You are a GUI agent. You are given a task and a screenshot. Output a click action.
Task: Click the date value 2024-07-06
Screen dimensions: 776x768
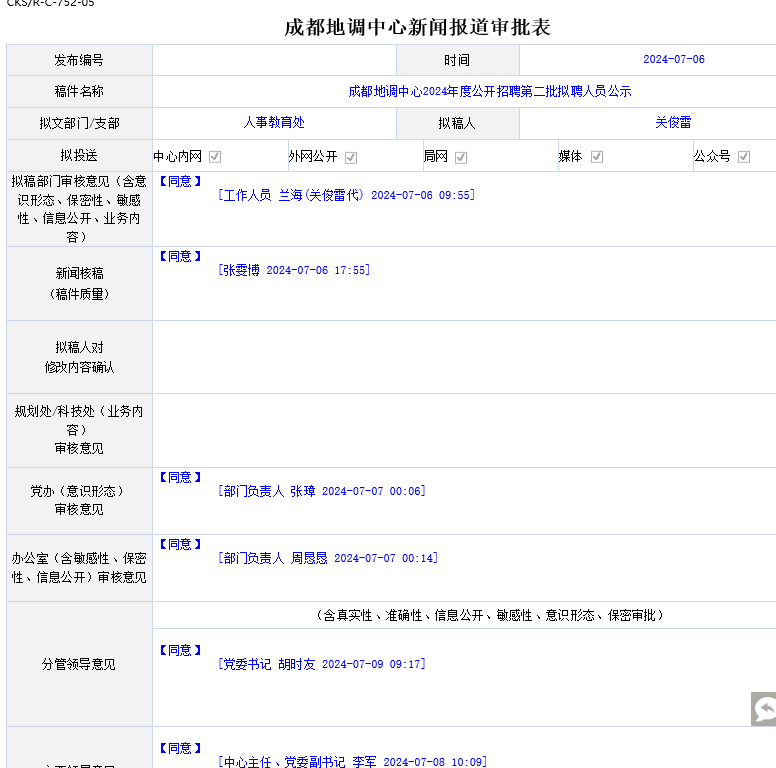[673, 59]
